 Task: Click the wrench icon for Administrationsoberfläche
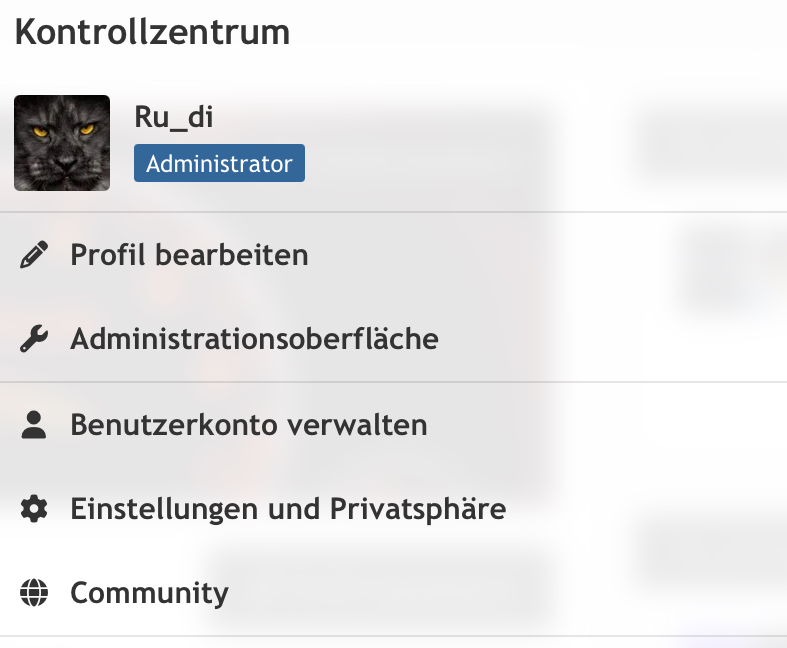pos(34,340)
